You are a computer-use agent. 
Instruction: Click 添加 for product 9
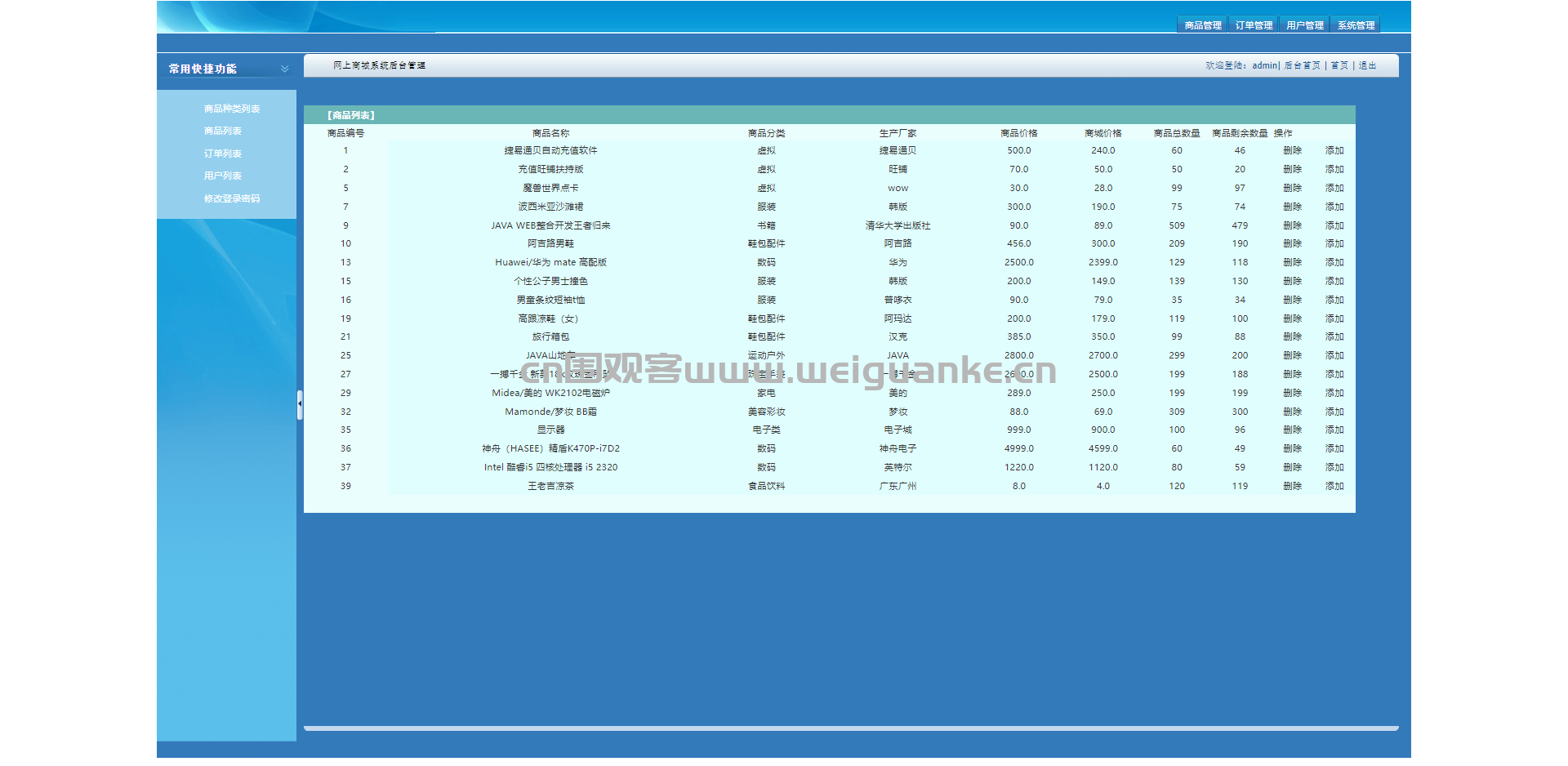click(1334, 225)
